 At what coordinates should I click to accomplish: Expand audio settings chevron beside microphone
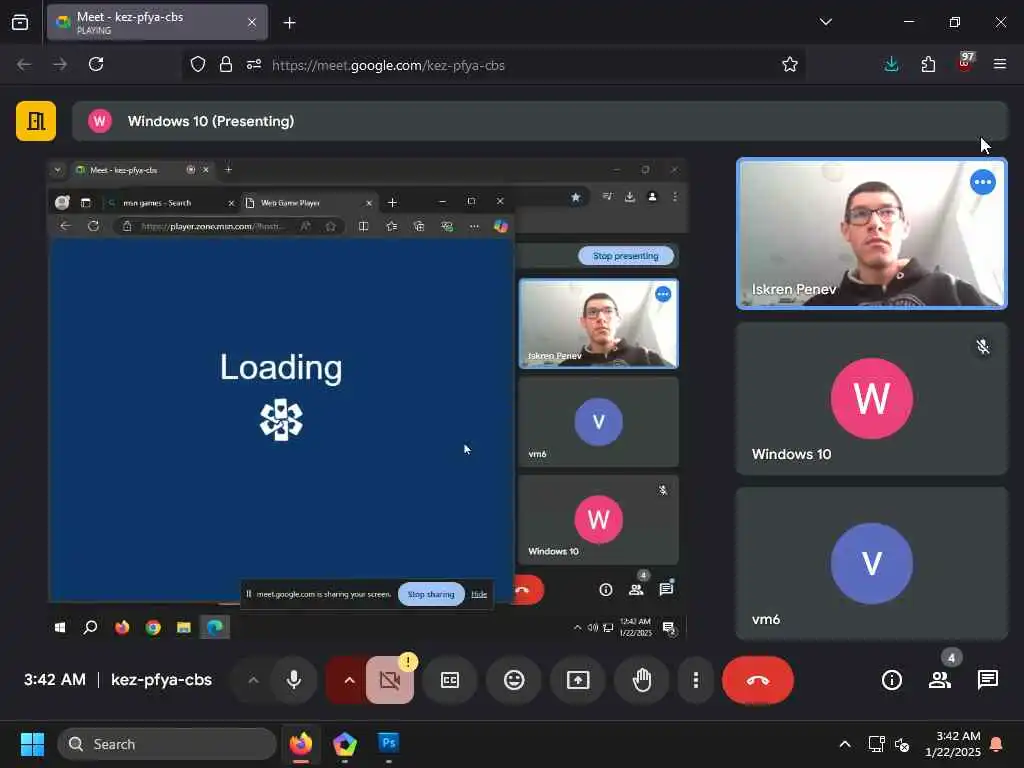point(253,680)
